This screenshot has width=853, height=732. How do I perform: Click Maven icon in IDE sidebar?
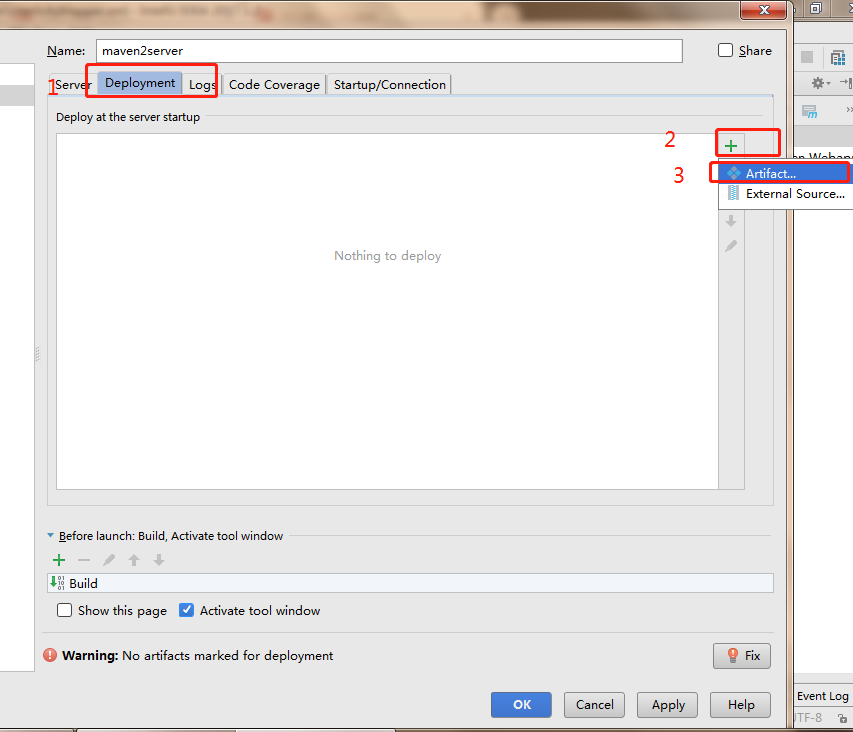[x=809, y=111]
